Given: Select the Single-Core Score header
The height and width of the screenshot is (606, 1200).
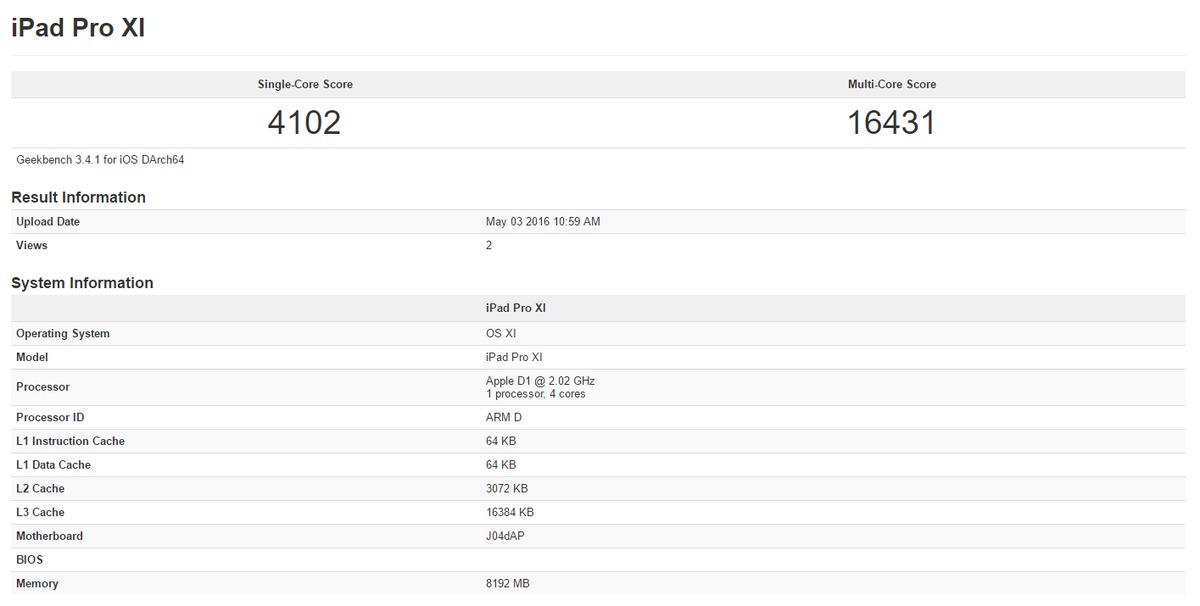Looking at the screenshot, I should tap(305, 84).
